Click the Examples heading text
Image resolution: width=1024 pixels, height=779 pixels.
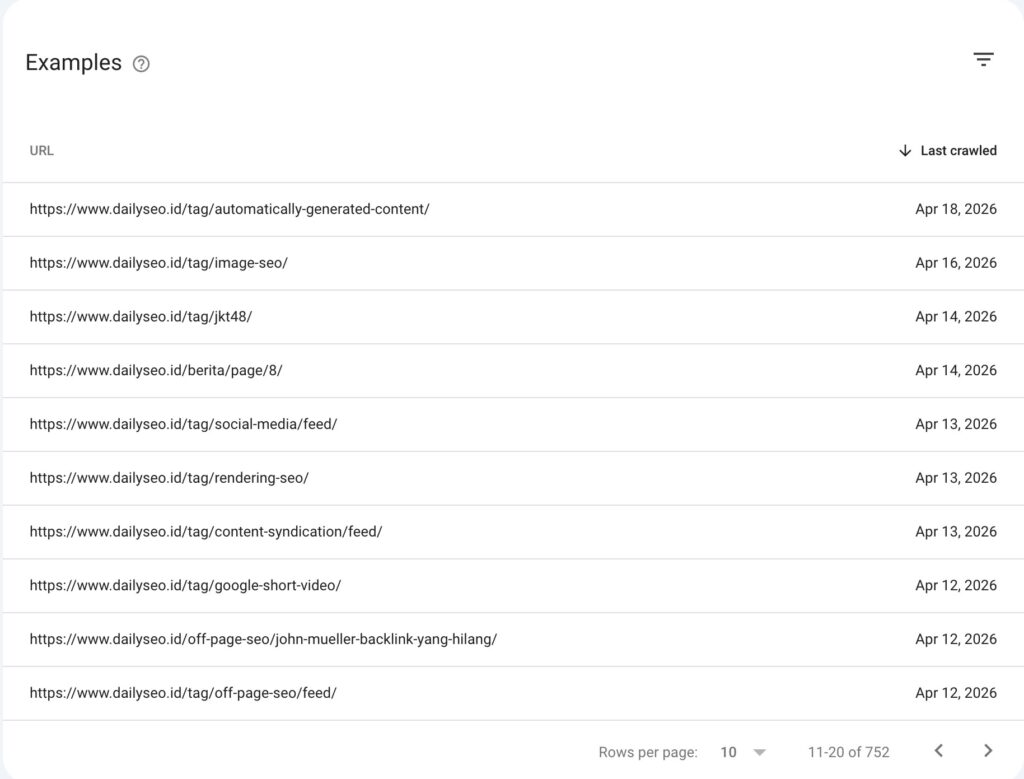[x=73, y=63]
